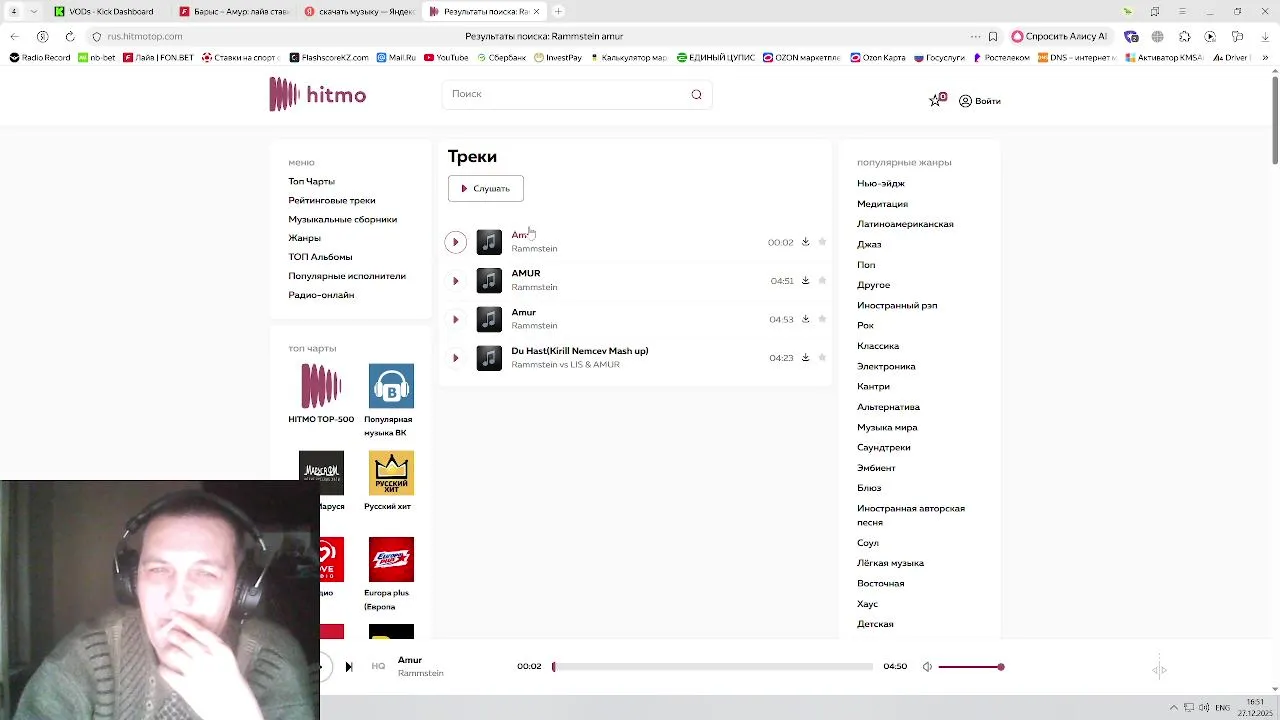The height and width of the screenshot is (720, 1280).
Task: Switch to Барыс – Амур browser tab
Action: [x=234, y=11]
